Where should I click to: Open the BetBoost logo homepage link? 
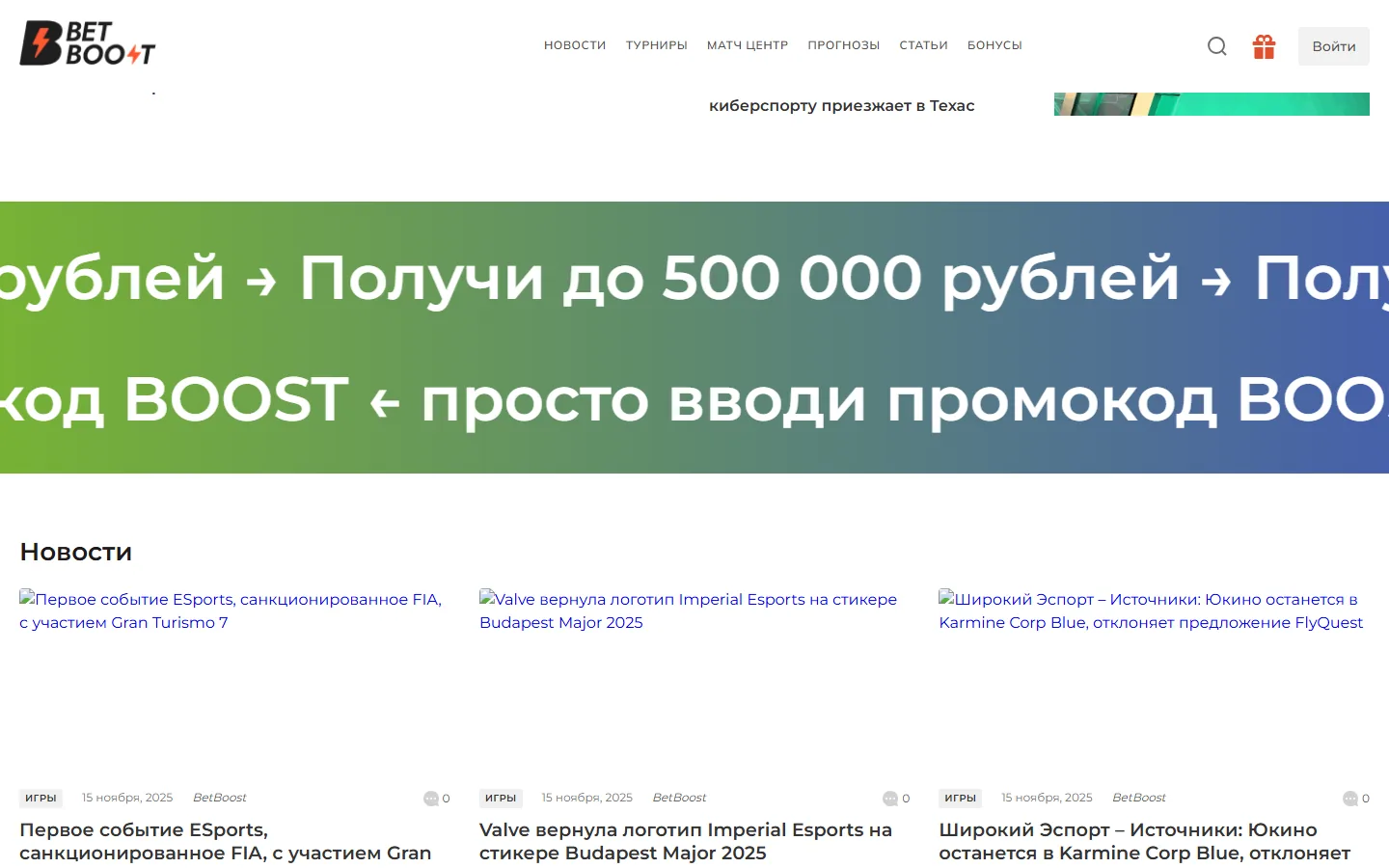pyautogui.click(x=88, y=43)
